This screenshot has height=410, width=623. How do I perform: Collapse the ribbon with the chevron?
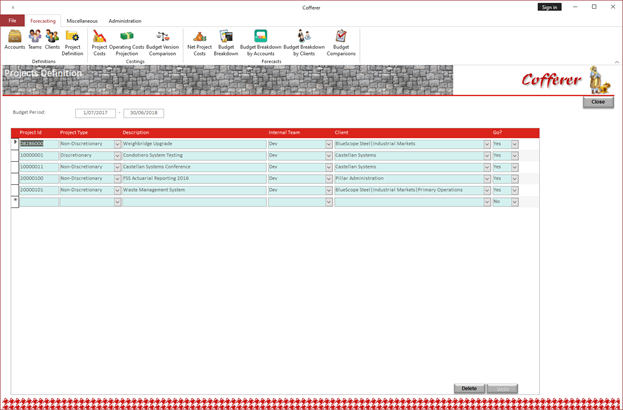pyautogui.click(x=617, y=62)
